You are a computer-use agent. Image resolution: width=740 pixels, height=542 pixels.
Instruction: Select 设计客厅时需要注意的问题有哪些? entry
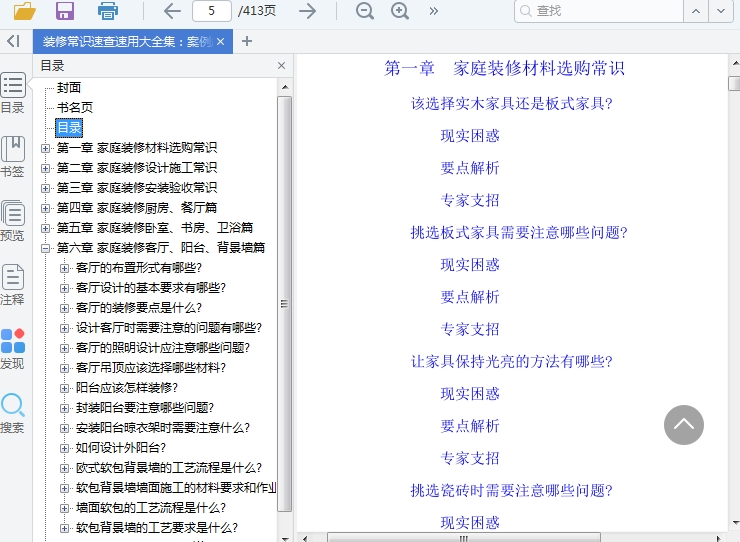coord(168,328)
